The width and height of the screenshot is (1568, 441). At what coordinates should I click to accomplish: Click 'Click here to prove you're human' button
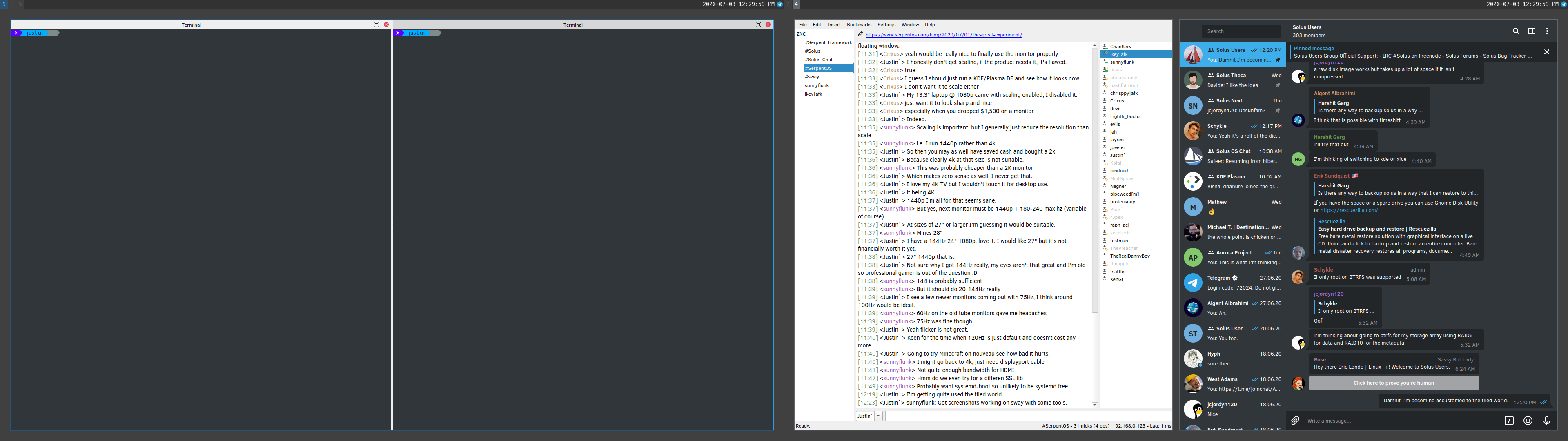tap(1393, 383)
